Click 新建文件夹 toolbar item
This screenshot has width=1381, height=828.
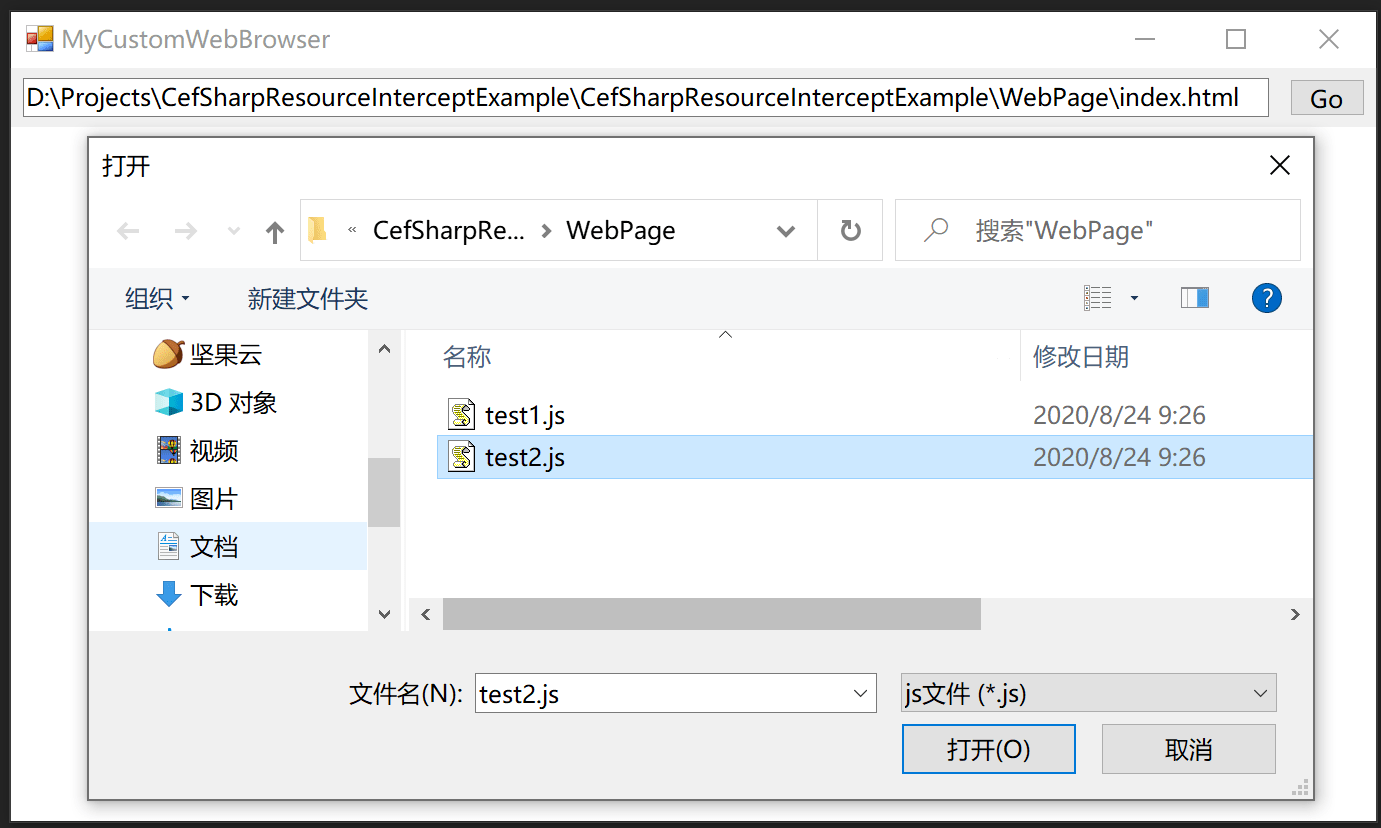click(308, 298)
